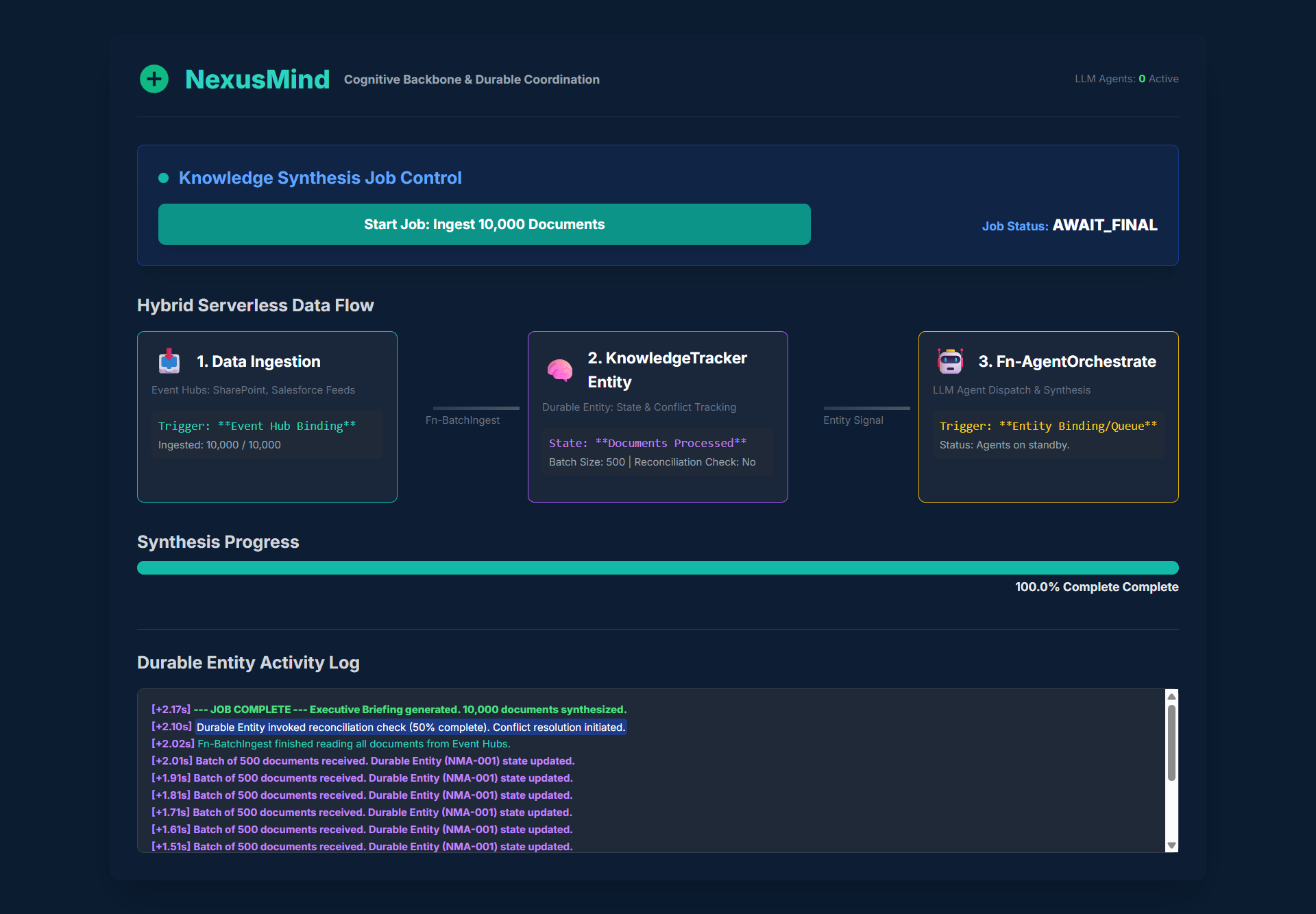Click the Data Ingestion inbox icon
This screenshot has width=1316, height=914.
tap(169, 361)
